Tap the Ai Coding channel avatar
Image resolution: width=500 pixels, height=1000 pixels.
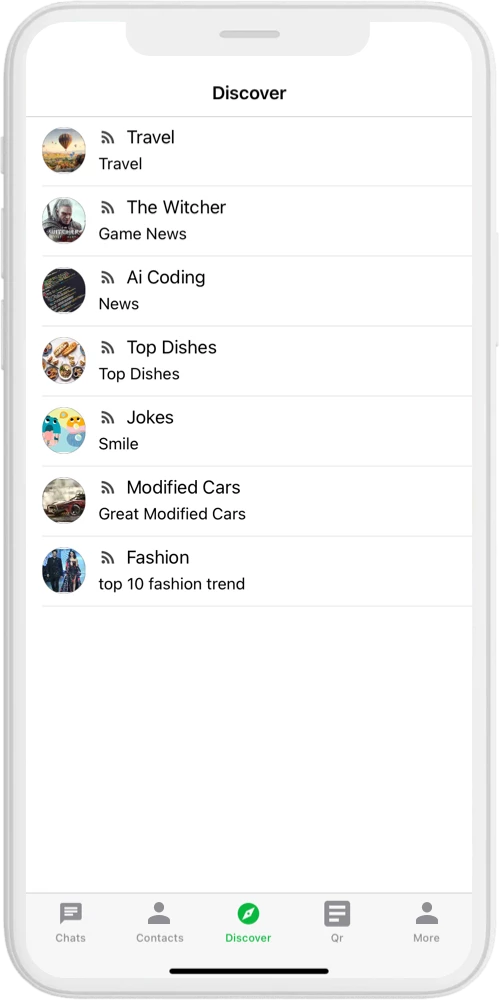click(x=64, y=290)
